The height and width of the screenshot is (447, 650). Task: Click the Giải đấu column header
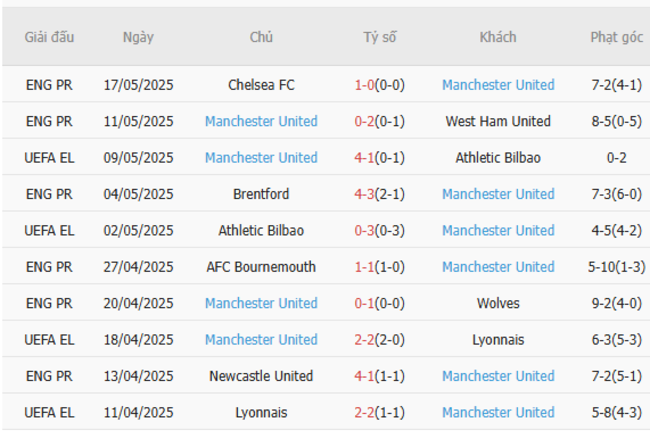(x=49, y=37)
